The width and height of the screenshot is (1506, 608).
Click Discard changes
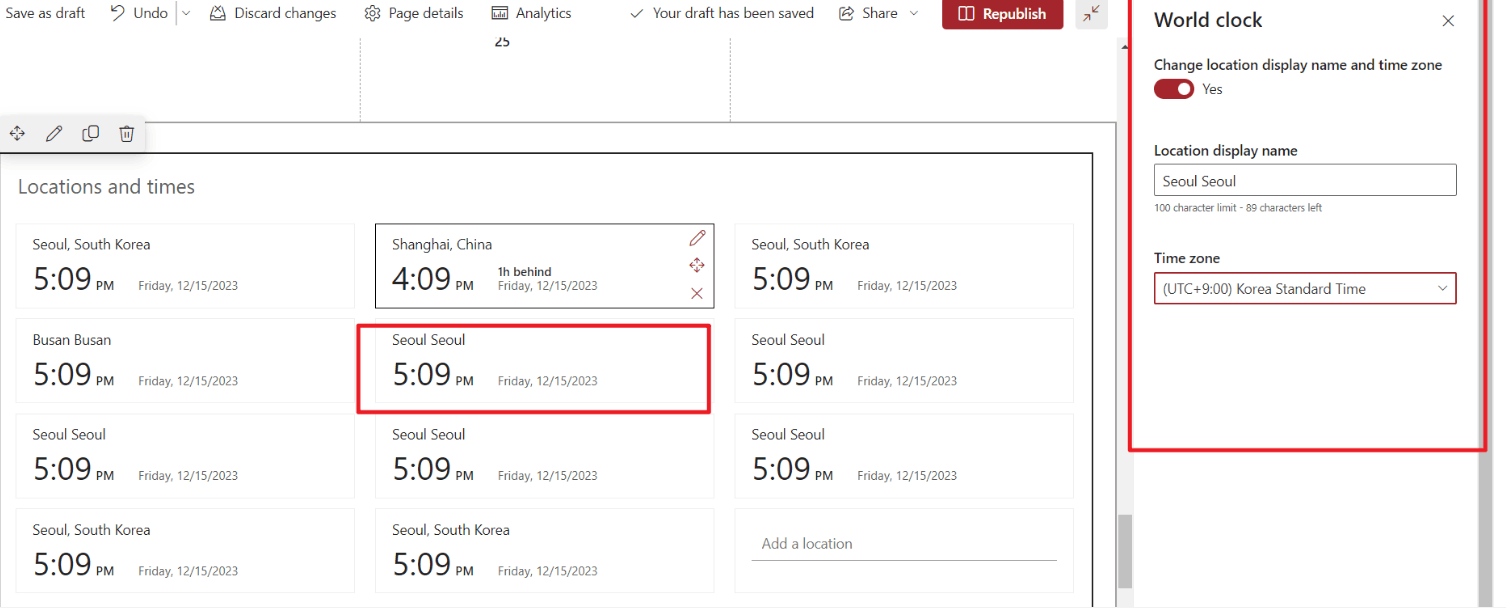pos(273,13)
